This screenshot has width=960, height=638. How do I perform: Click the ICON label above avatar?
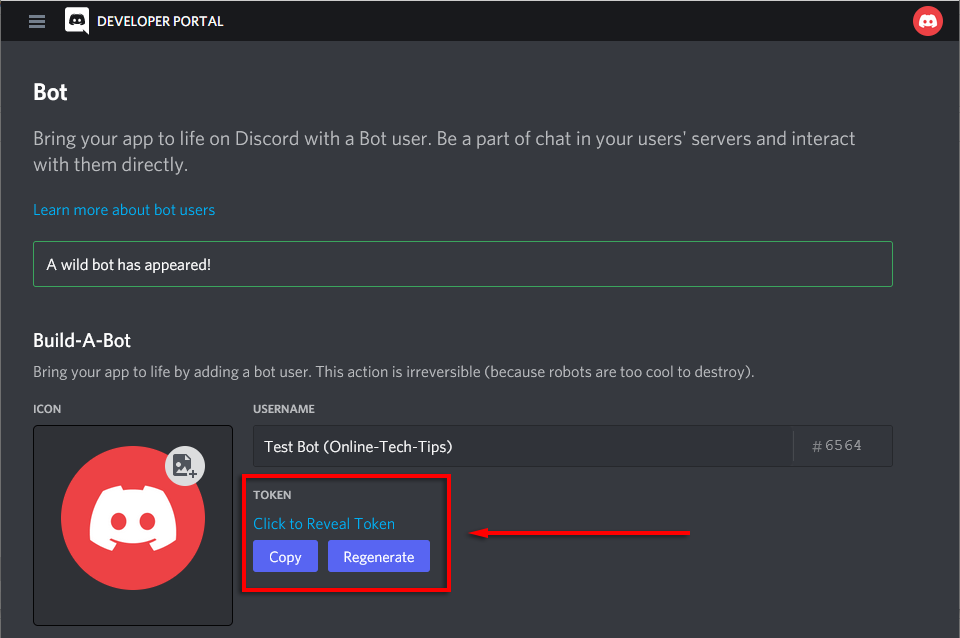[x=47, y=409]
